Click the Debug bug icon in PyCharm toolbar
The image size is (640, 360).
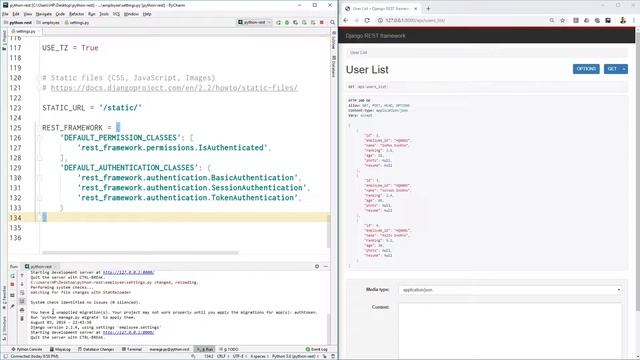tap(287, 22)
